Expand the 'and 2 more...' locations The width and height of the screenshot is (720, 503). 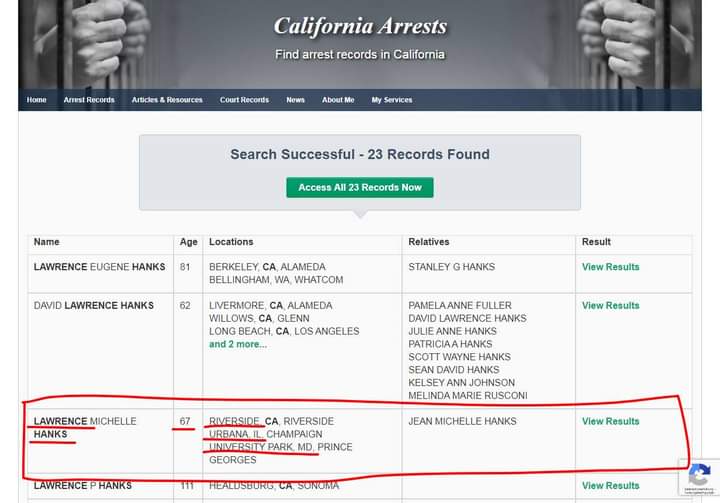(x=238, y=344)
